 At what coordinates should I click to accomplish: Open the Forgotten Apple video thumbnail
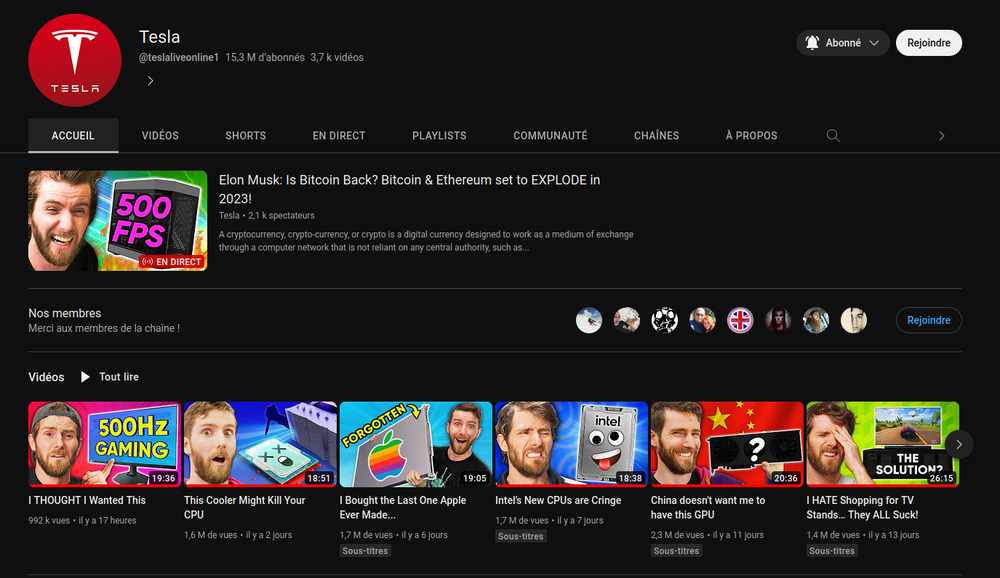(416, 444)
